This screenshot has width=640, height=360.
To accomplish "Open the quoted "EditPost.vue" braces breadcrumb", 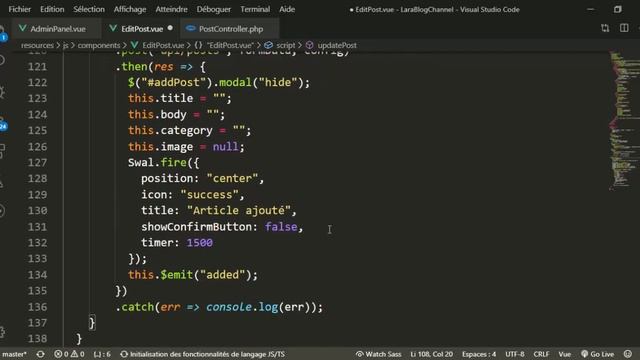I will coord(224,45).
